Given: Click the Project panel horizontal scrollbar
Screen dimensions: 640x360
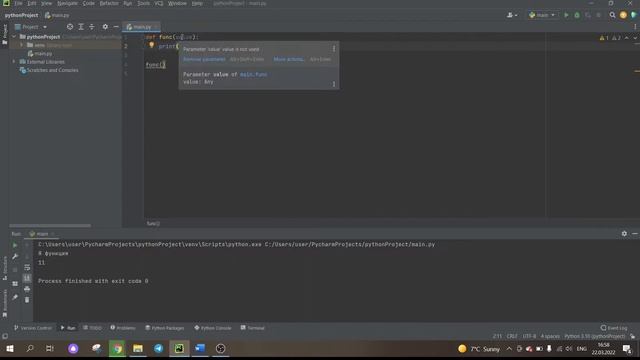Looking at the screenshot, I should (x=50, y=225).
